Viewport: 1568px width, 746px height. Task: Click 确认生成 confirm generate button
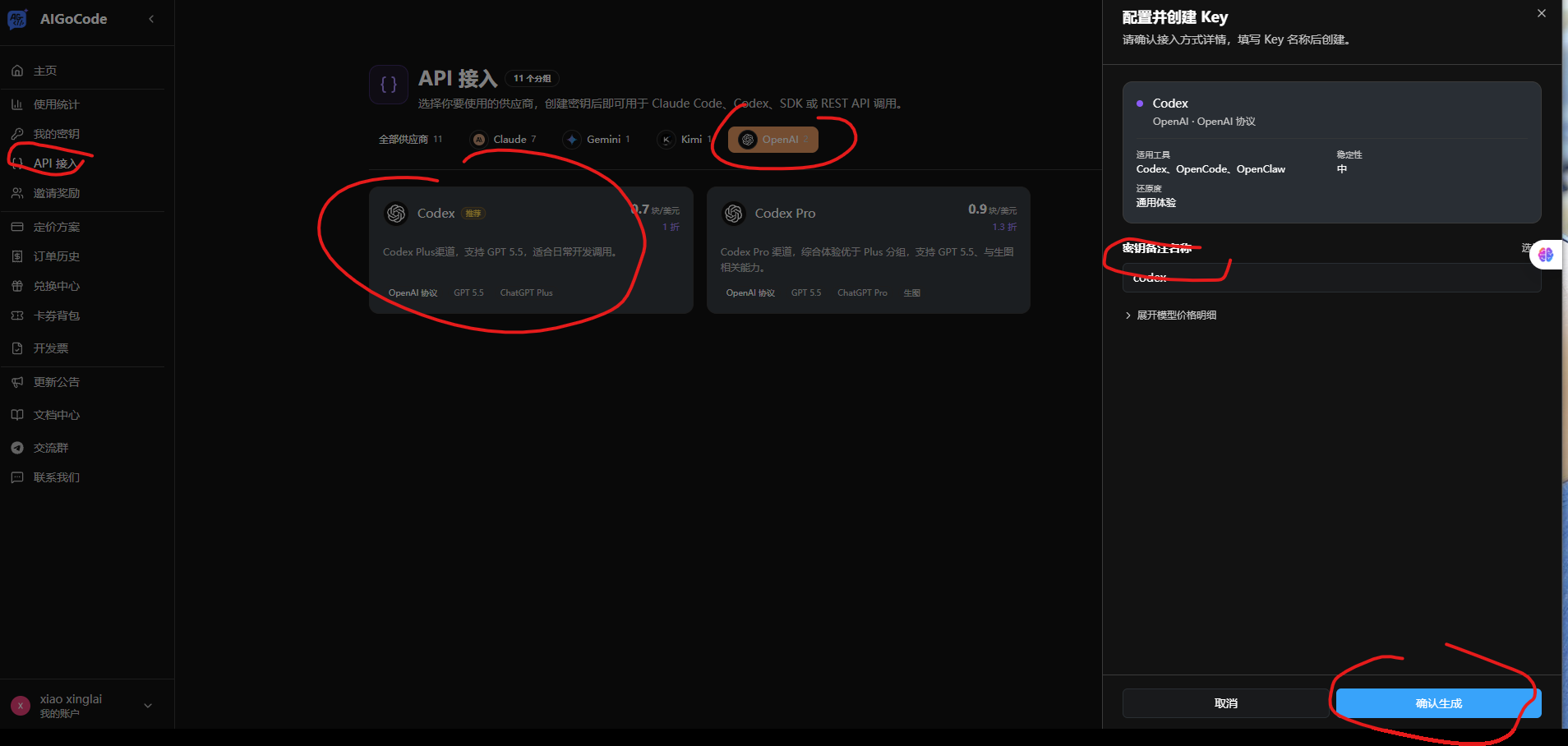pyautogui.click(x=1439, y=703)
